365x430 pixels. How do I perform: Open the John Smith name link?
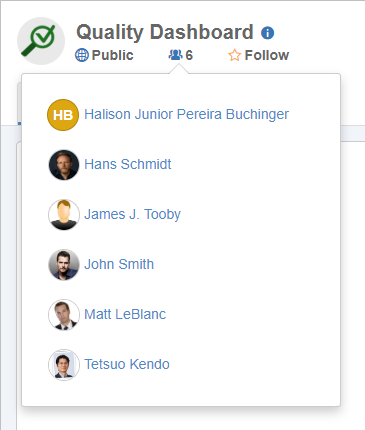[119, 264]
